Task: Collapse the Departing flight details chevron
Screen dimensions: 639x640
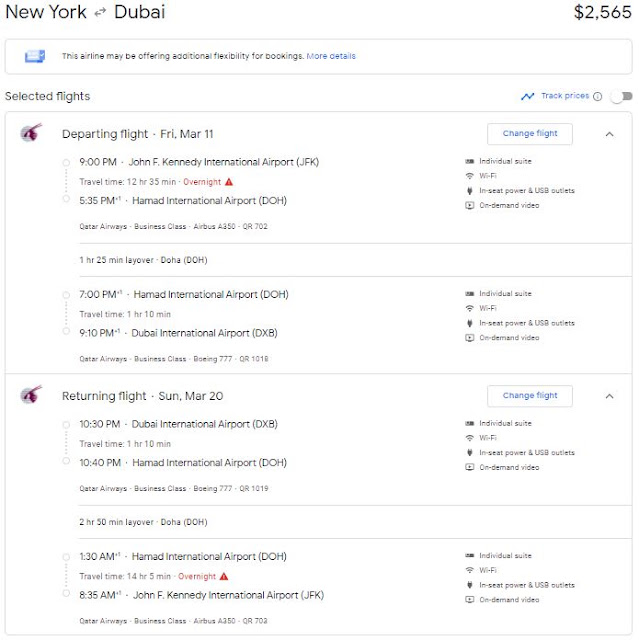Action: tap(610, 134)
